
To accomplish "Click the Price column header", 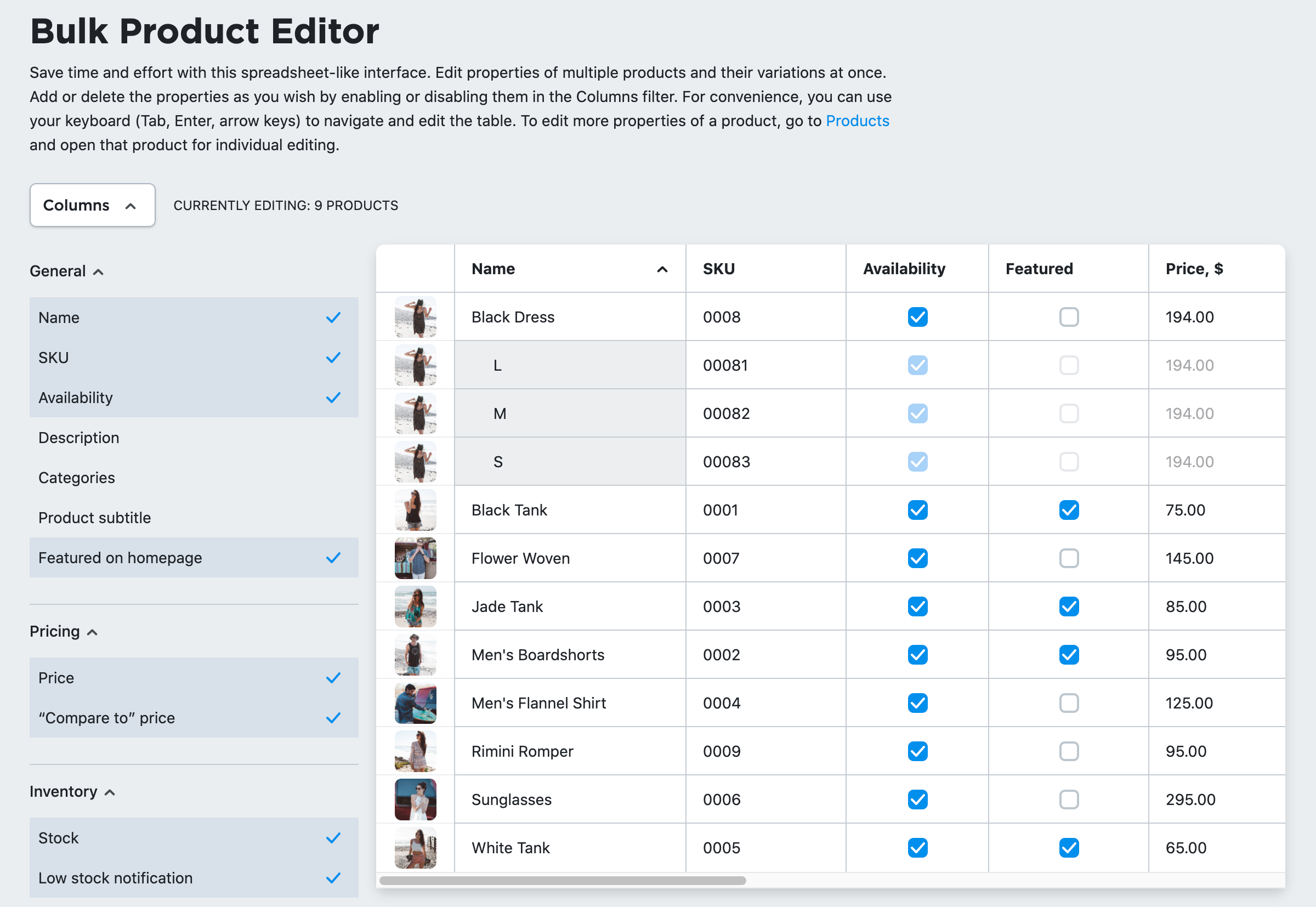I will (1194, 269).
